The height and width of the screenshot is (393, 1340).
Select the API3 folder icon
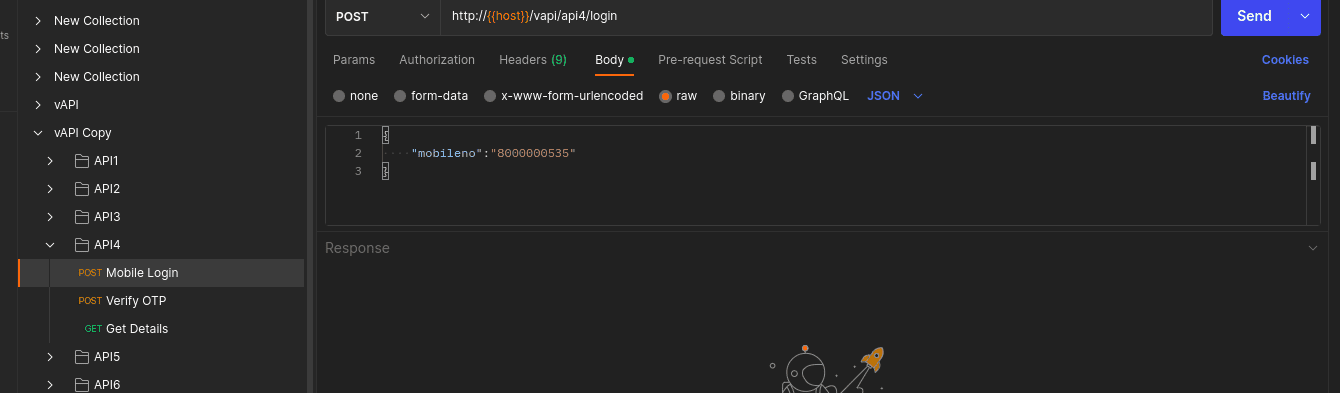[x=82, y=217]
